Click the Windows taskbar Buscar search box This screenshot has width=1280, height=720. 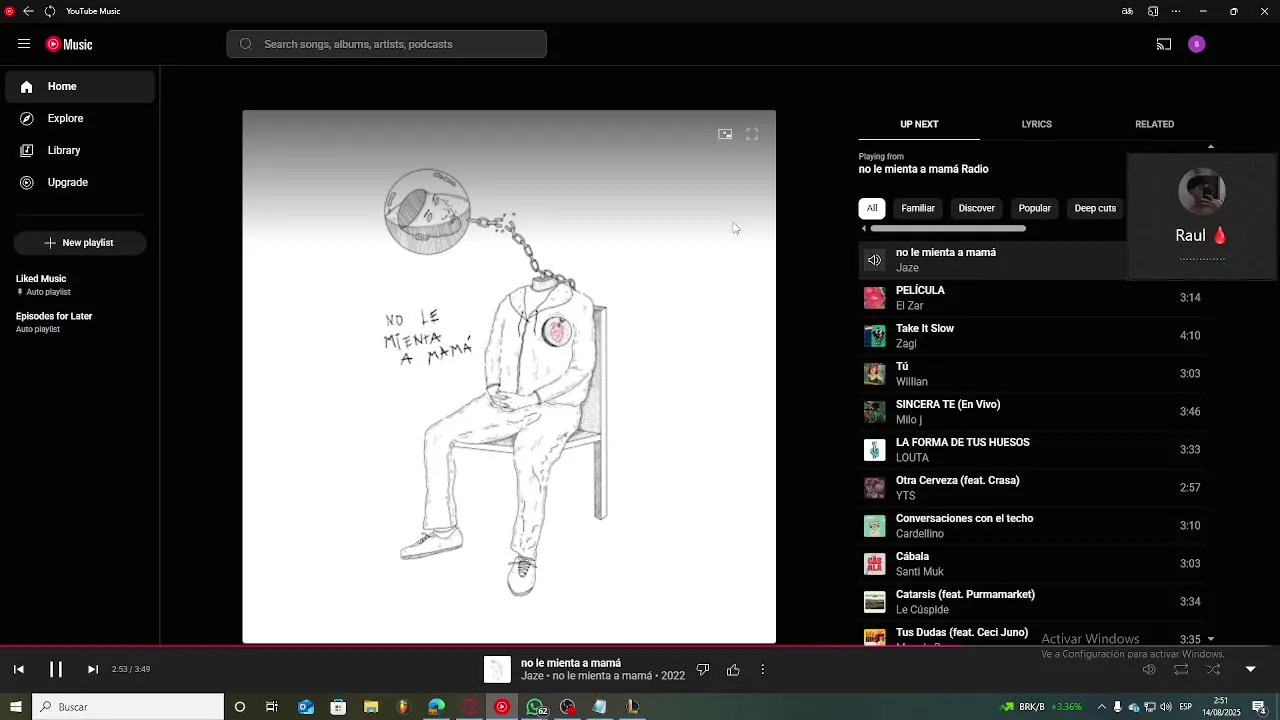click(128, 707)
